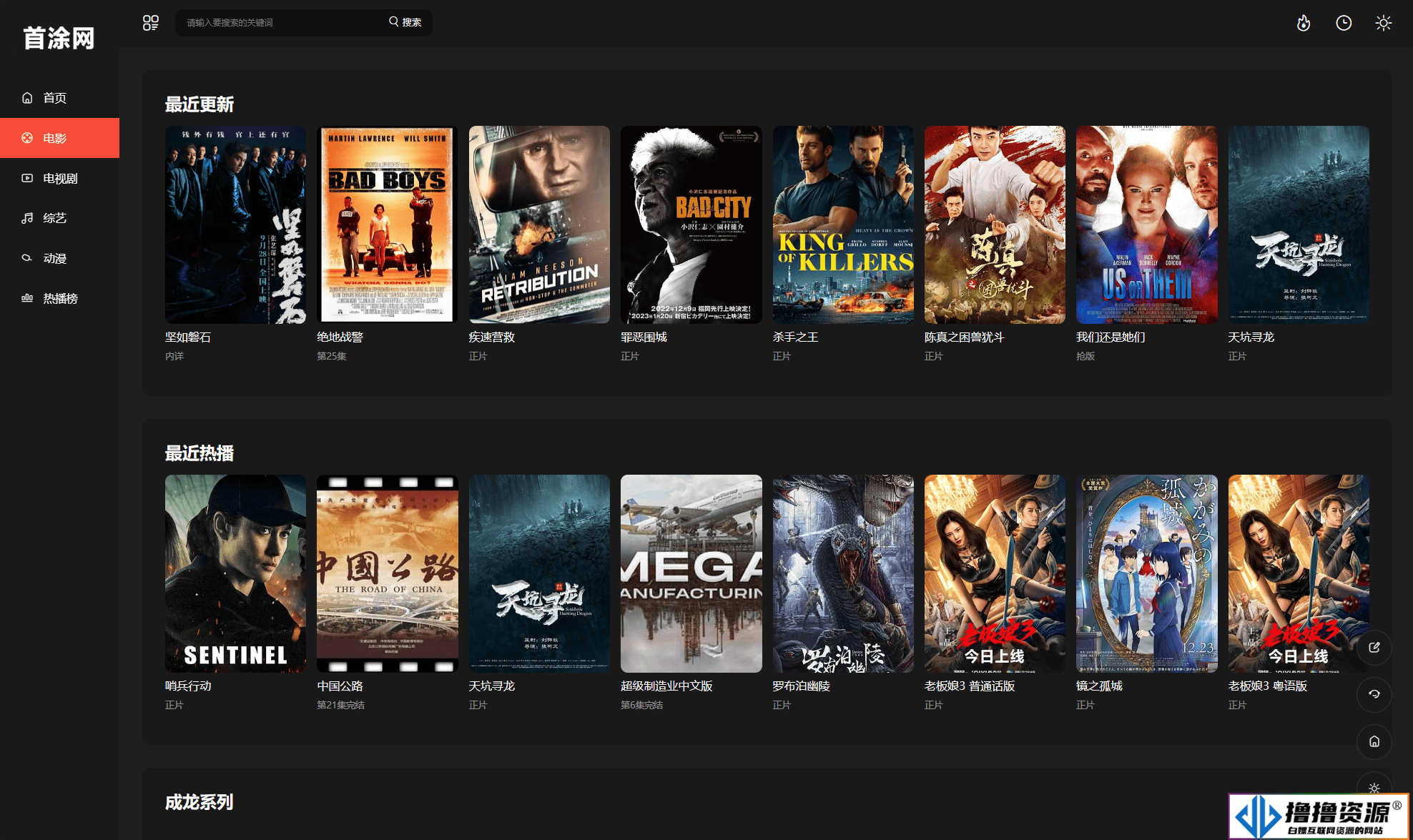This screenshot has width=1413, height=840.
Task: Click the 老板娘3 粤语版 title link
Action: click(1268, 686)
